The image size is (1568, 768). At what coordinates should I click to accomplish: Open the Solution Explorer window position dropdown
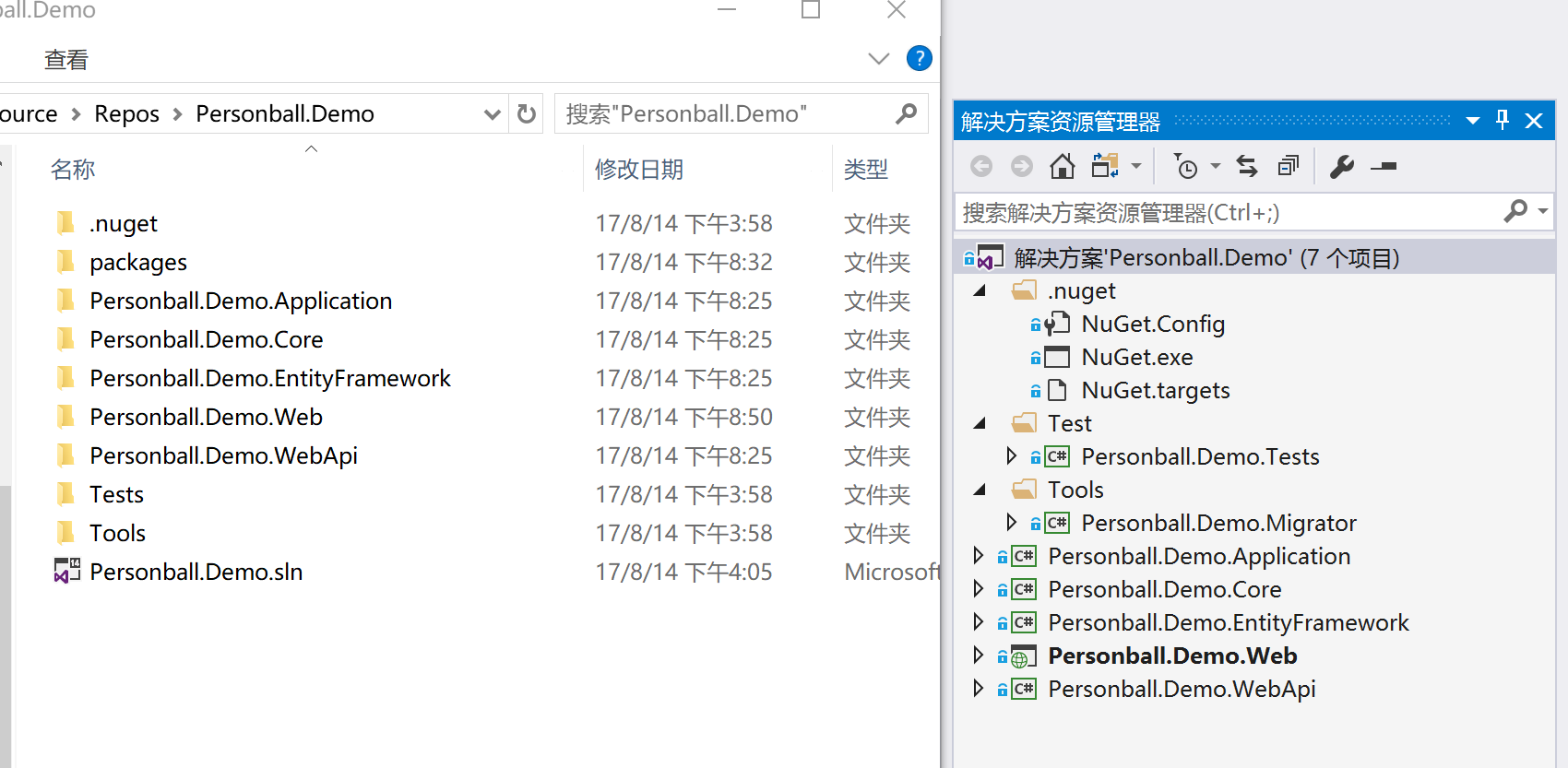[x=1473, y=121]
